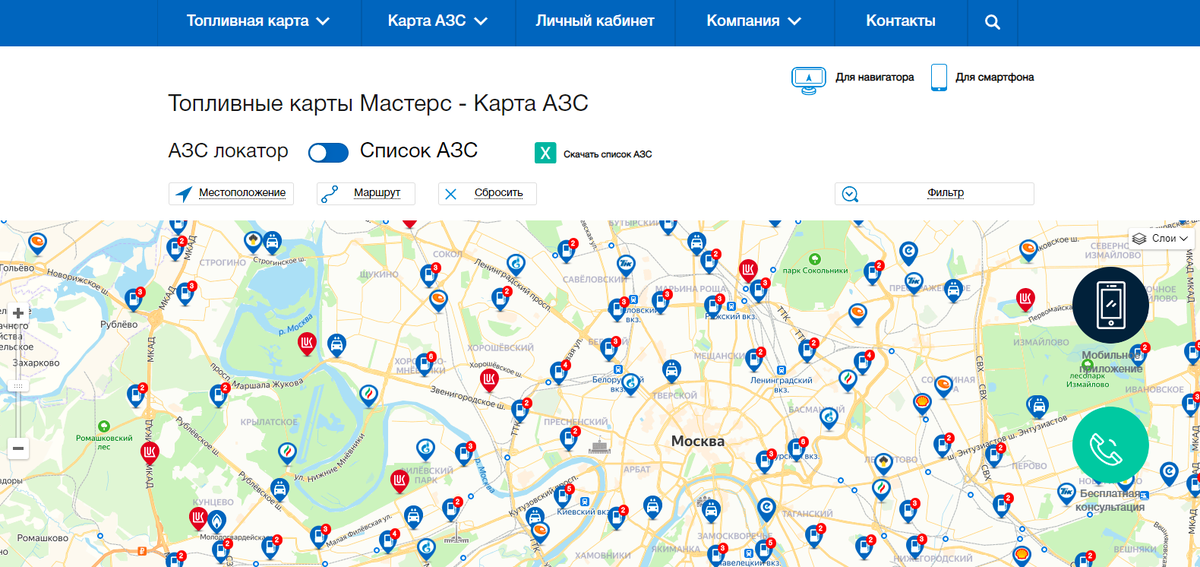Expand the Топливная карта menu
This screenshot has width=1200, height=567.
(x=258, y=22)
